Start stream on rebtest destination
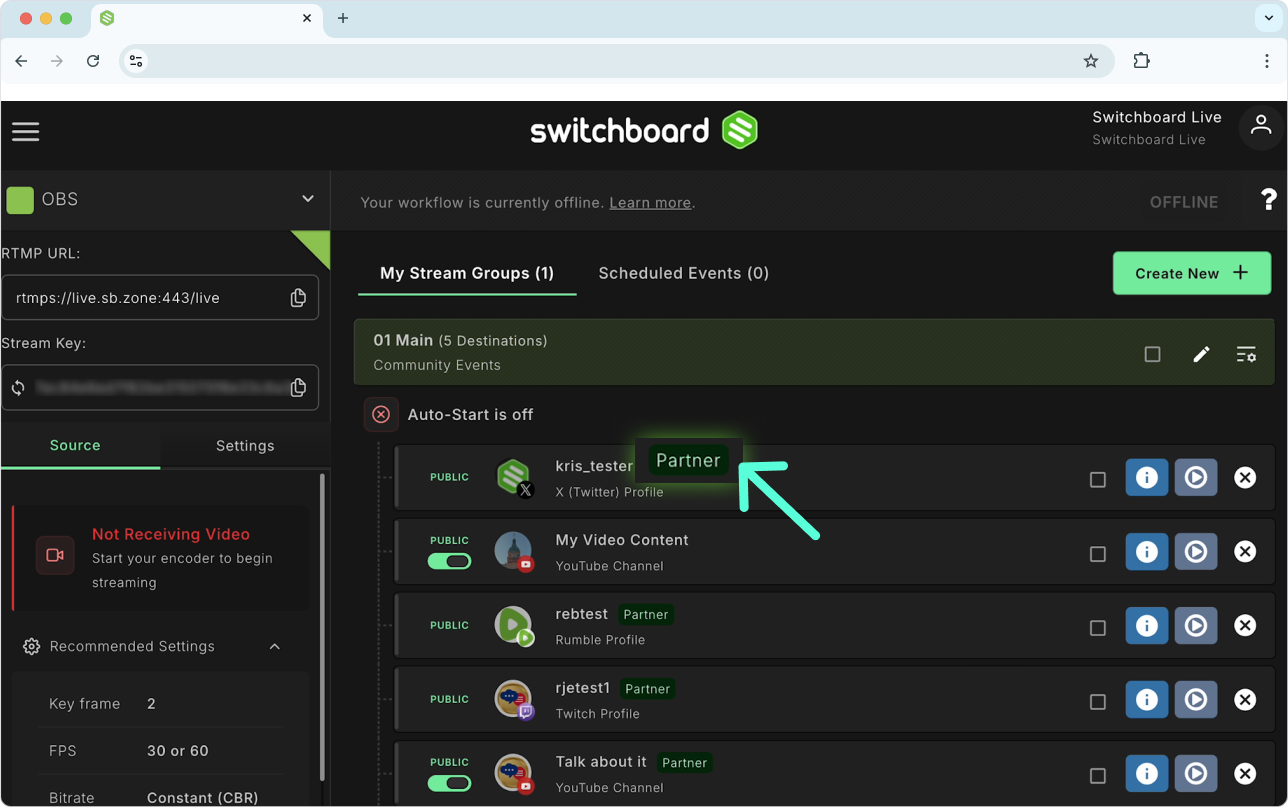 coord(1196,626)
